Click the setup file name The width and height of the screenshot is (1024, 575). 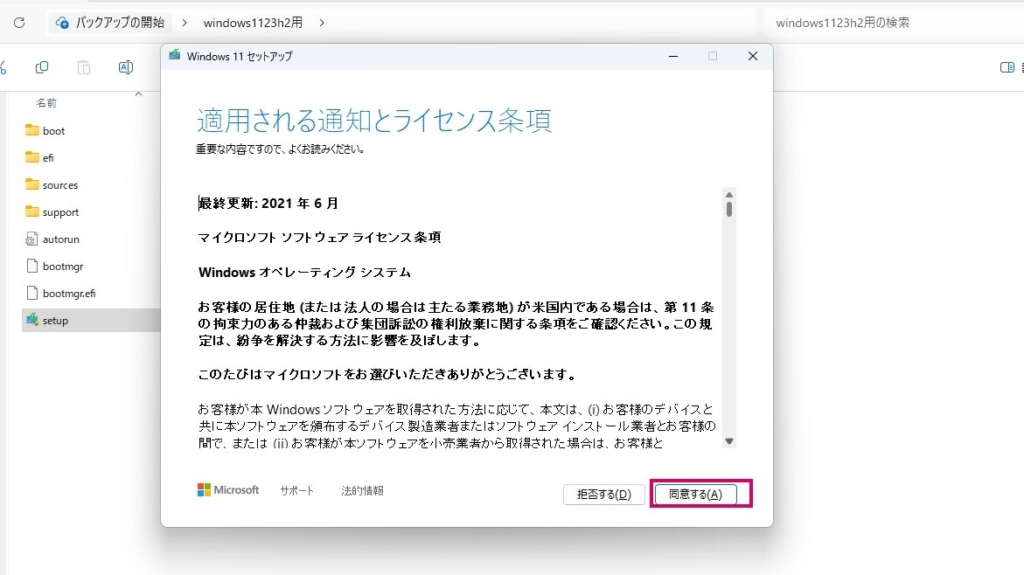click(x=56, y=321)
